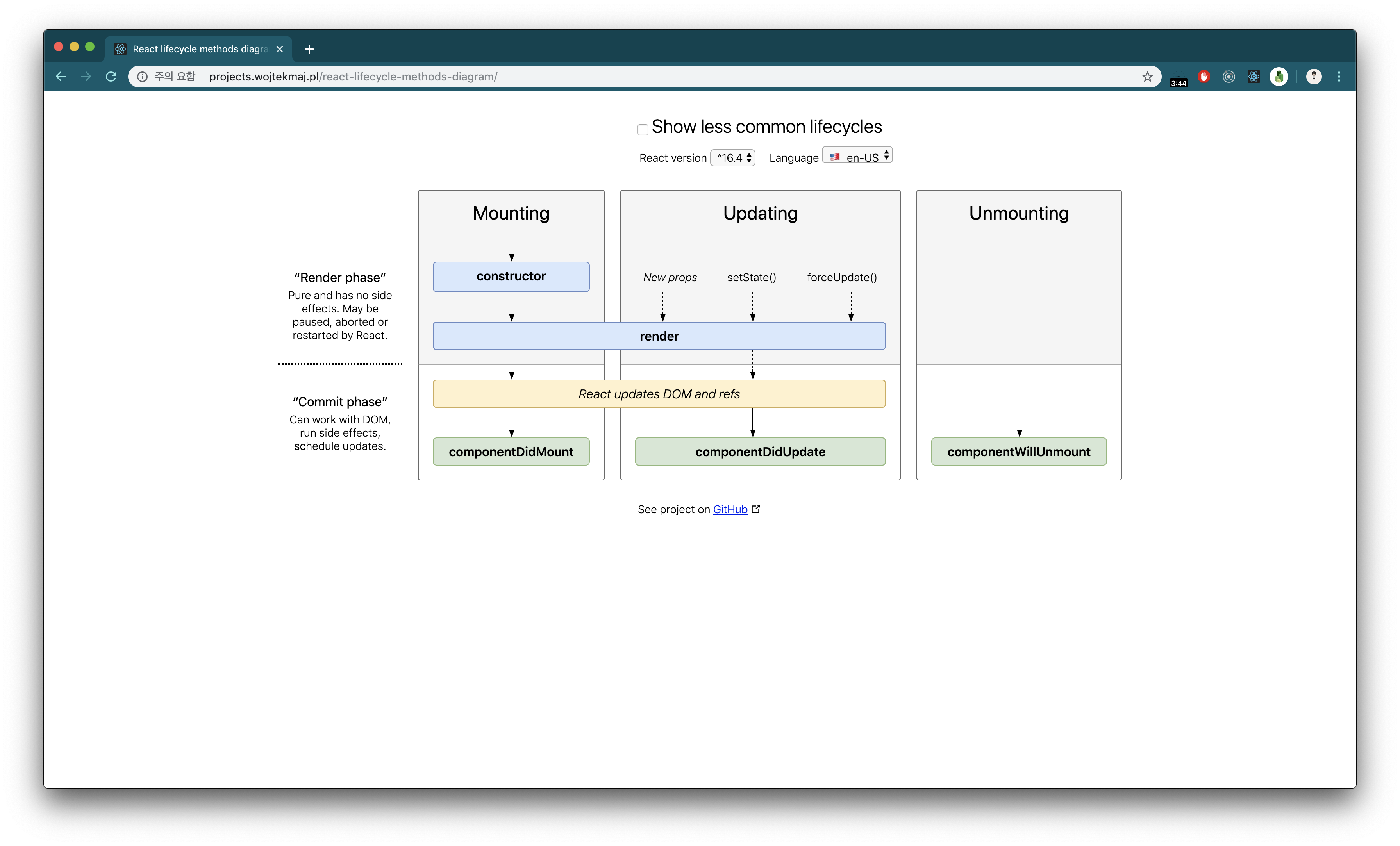Image resolution: width=1400 pixels, height=846 pixels.
Task: Open the React Developer Tools extension
Action: (1254, 77)
